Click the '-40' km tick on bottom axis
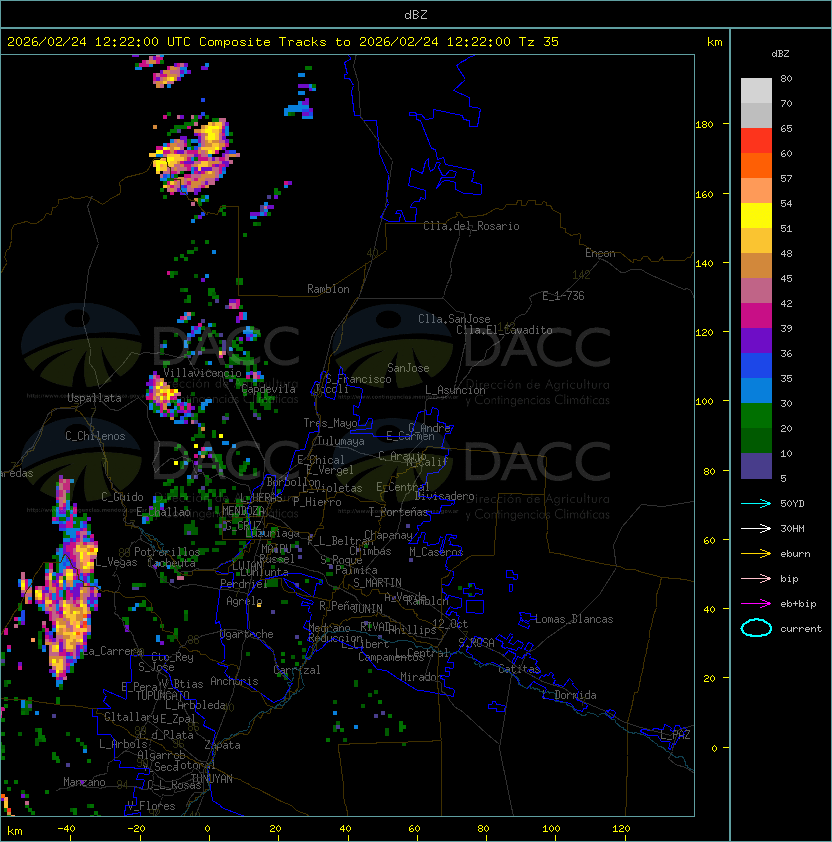Screen dimensions: 832x842 [x=66, y=829]
